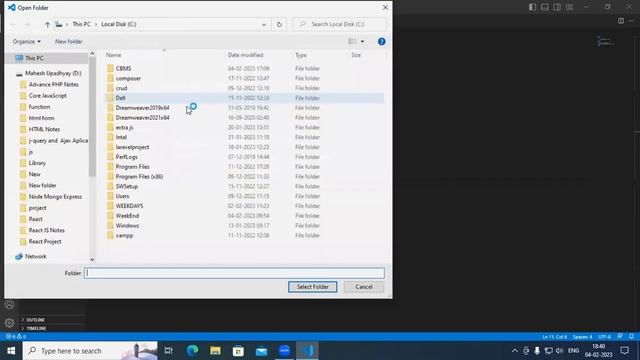Open HTML Notes folder in sidebar
The height and width of the screenshot is (360, 640).
[44, 129]
